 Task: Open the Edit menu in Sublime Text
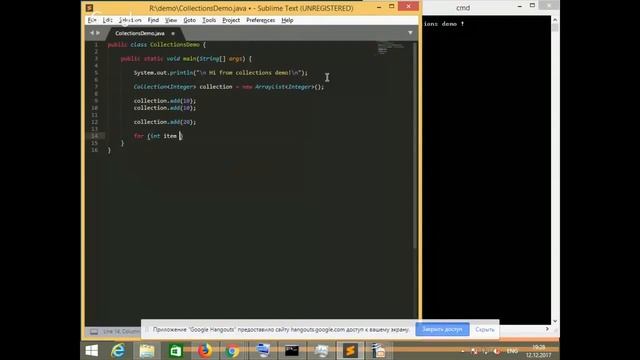[107, 20]
